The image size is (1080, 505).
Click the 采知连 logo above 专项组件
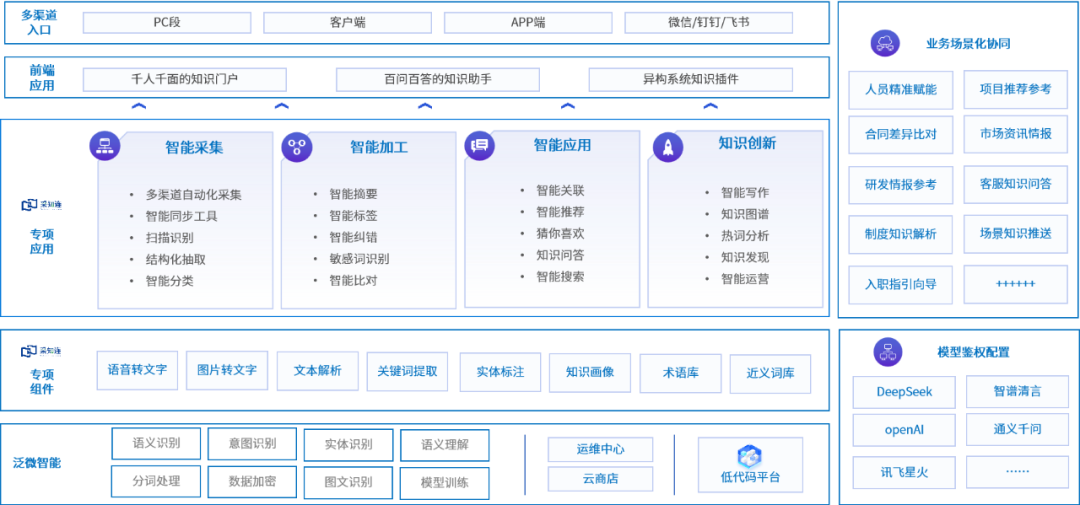pyautogui.click(x=41, y=351)
